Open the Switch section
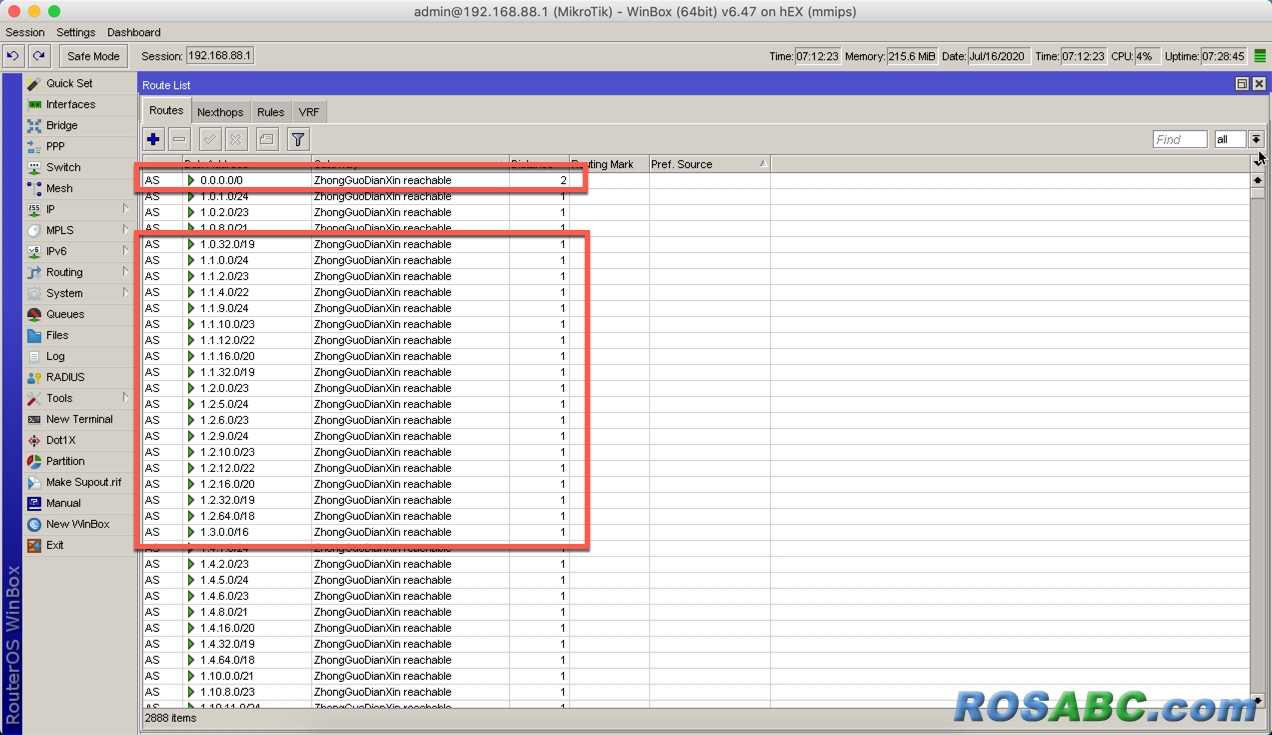This screenshot has height=735, width=1272. (x=63, y=168)
